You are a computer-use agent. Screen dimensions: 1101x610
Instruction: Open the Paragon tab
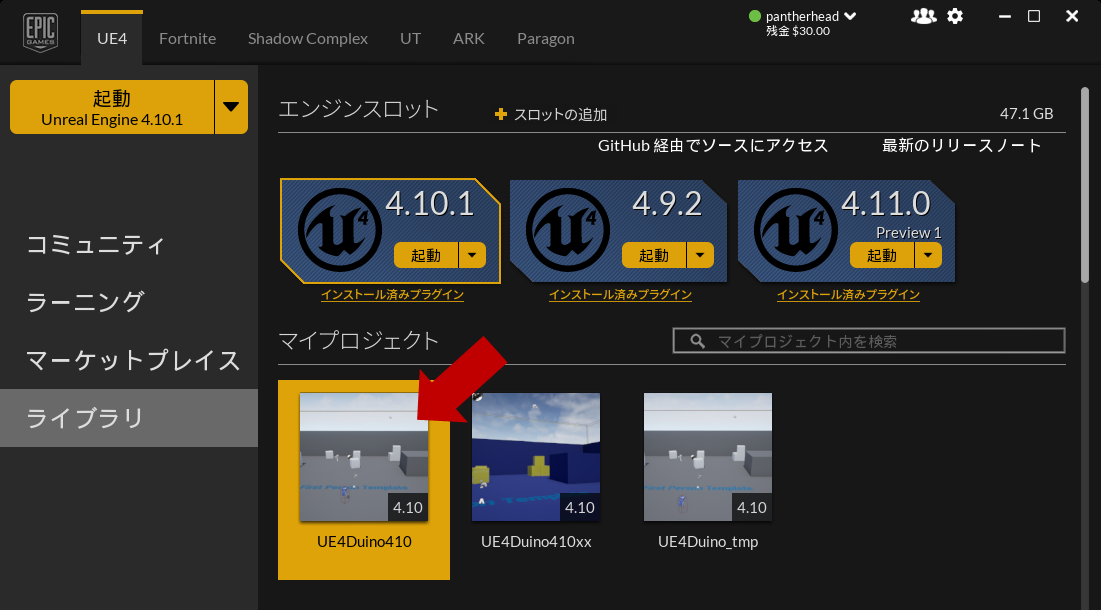coord(546,39)
